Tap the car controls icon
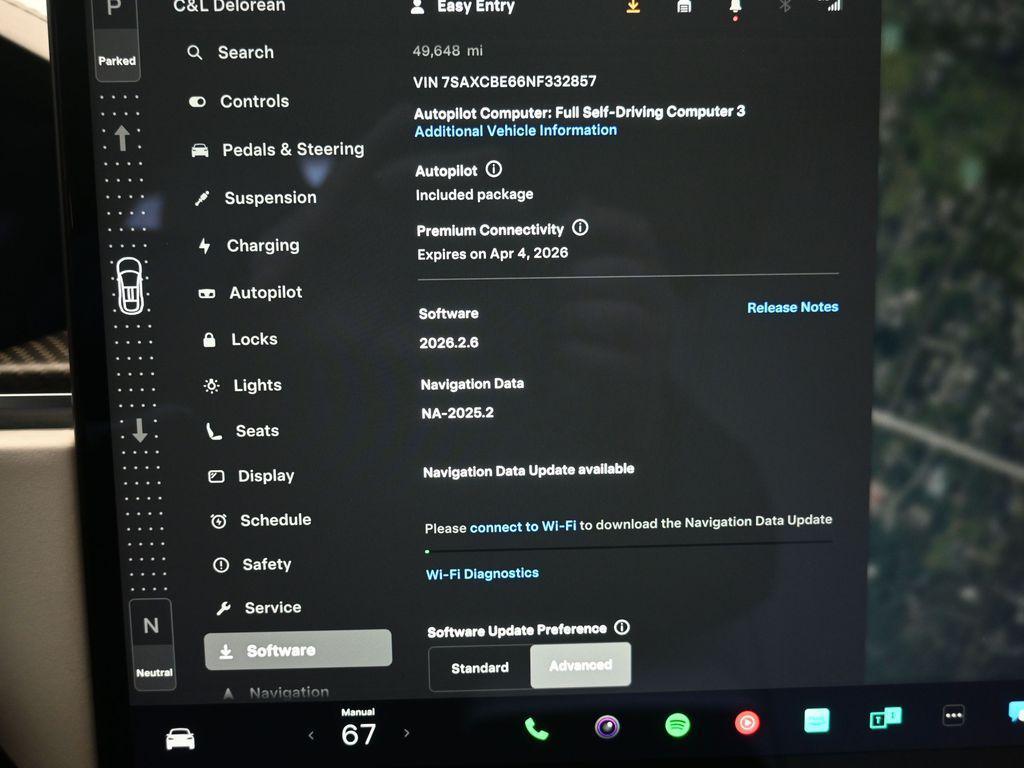 click(x=180, y=738)
